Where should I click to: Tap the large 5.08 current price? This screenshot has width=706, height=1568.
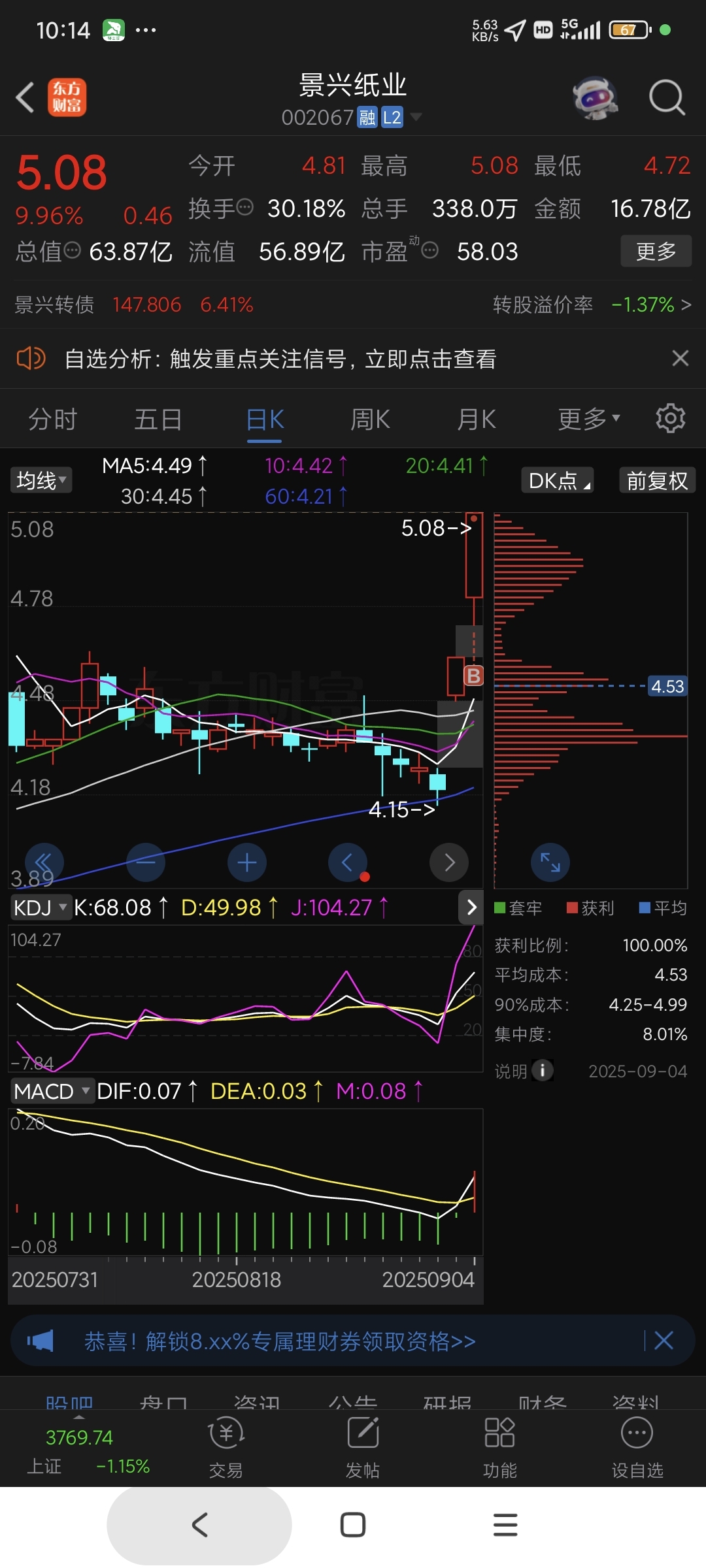(61, 172)
